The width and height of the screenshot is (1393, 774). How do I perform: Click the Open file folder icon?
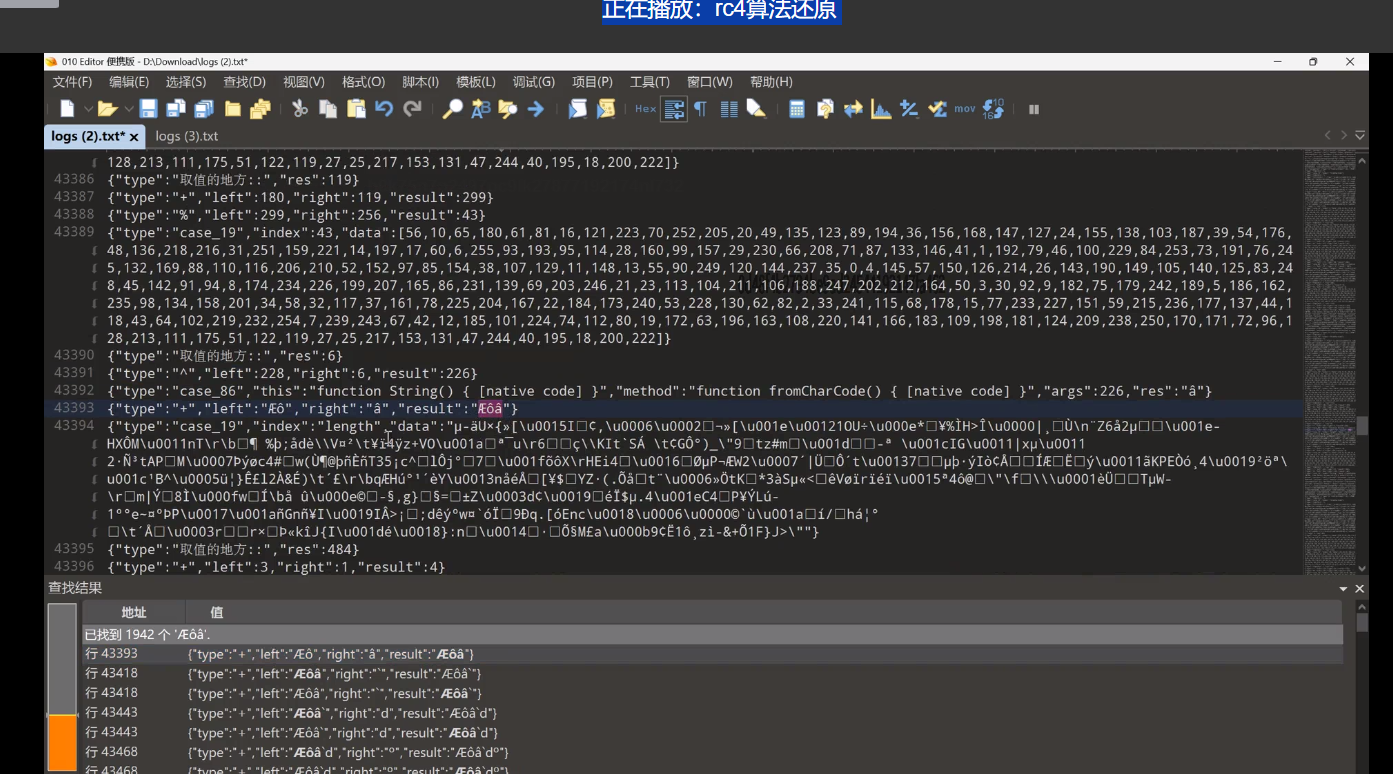[106, 109]
